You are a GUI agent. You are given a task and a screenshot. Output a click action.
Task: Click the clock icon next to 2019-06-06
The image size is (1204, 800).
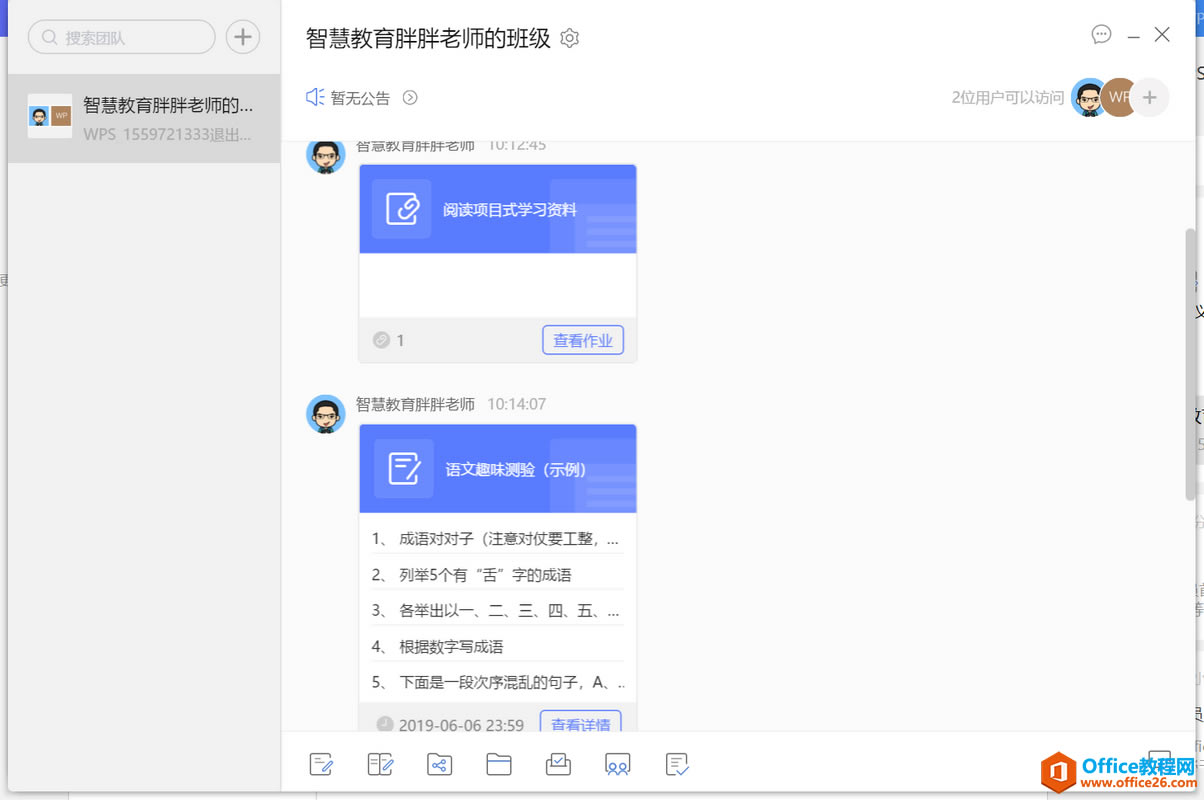click(x=385, y=724)
